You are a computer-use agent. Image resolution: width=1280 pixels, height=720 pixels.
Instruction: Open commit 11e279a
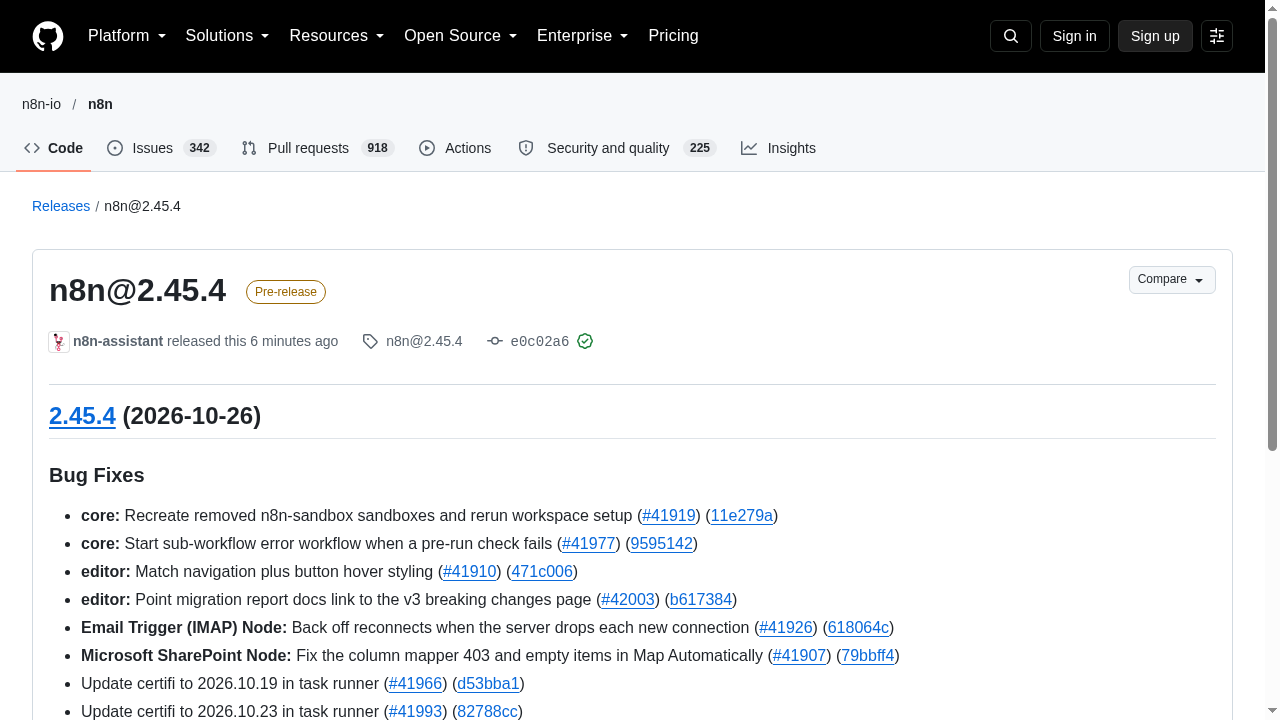pyautogui.click(x=742, y=516)
